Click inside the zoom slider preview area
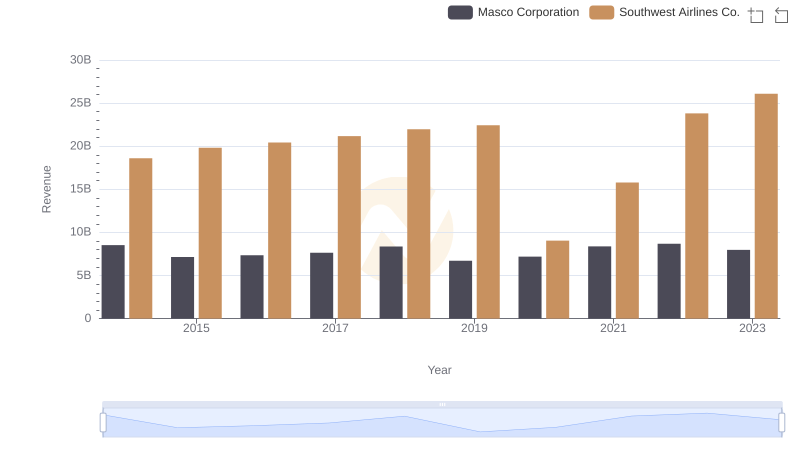The image size is (800, 461). (x=442, y=423)
